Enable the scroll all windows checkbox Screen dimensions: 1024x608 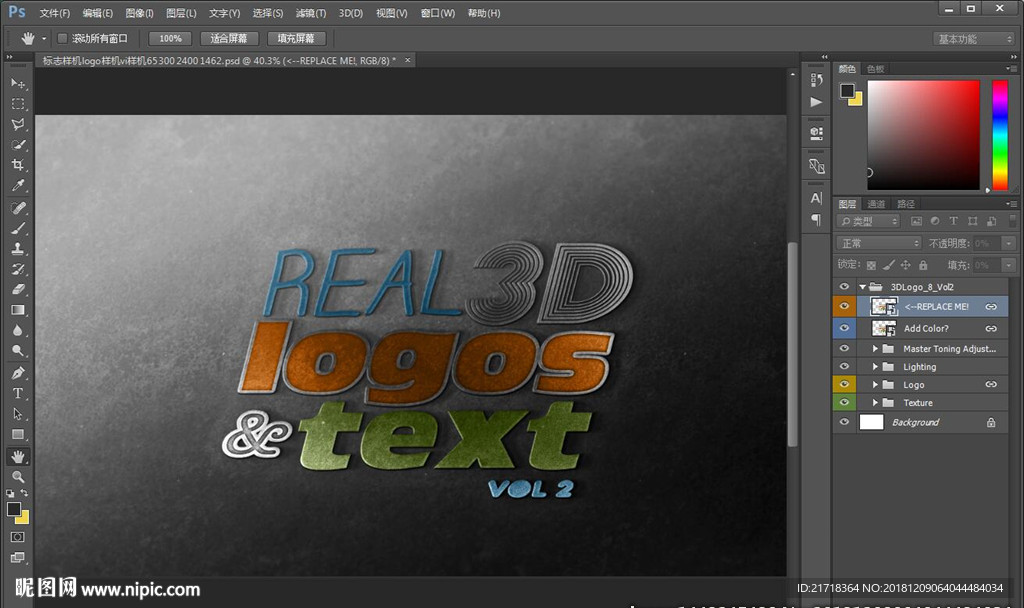pyautogui.click(x=62, y=39)
